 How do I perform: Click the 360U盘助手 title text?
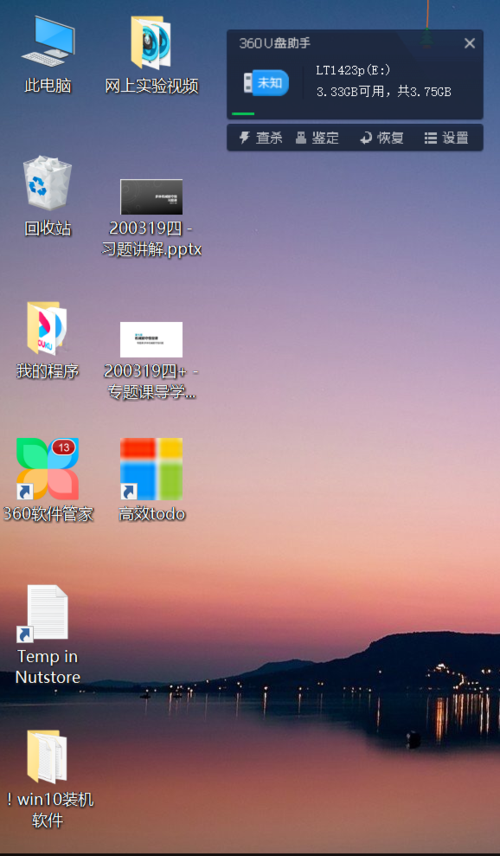click(x=275, y=44)
